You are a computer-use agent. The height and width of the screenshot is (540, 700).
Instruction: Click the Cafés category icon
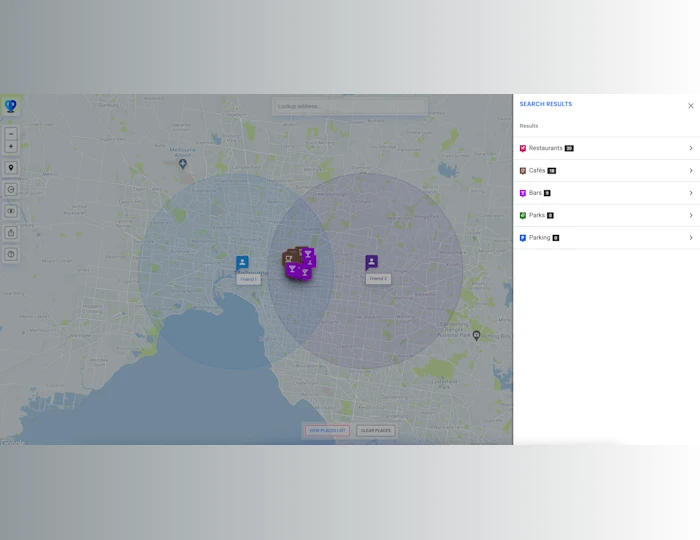pos(523,170)
